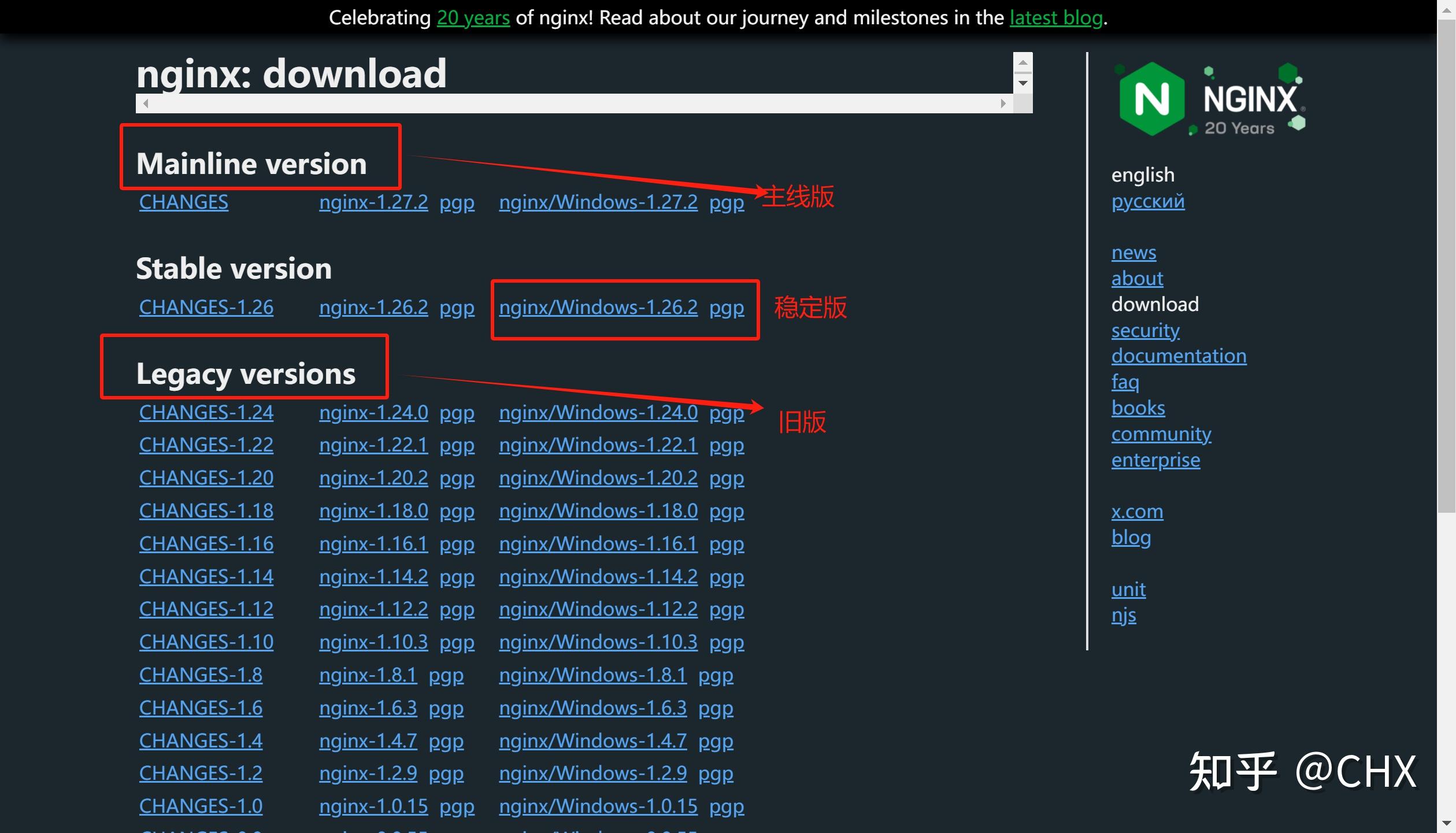
Task: Click the horizontal scrollbar left arrow
Action: [146, 103]
